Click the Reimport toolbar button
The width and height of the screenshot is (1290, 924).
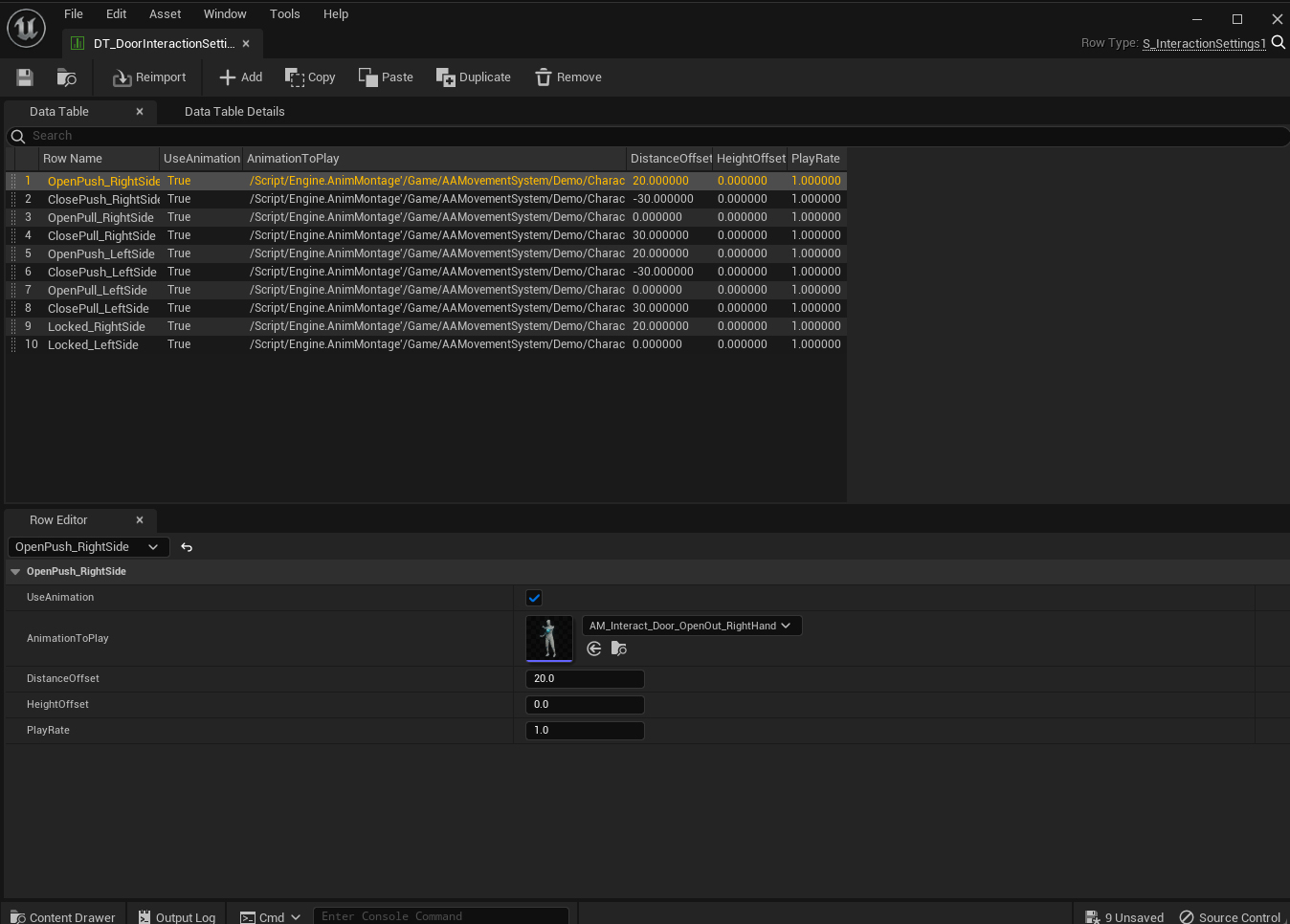tap(149, 77)
